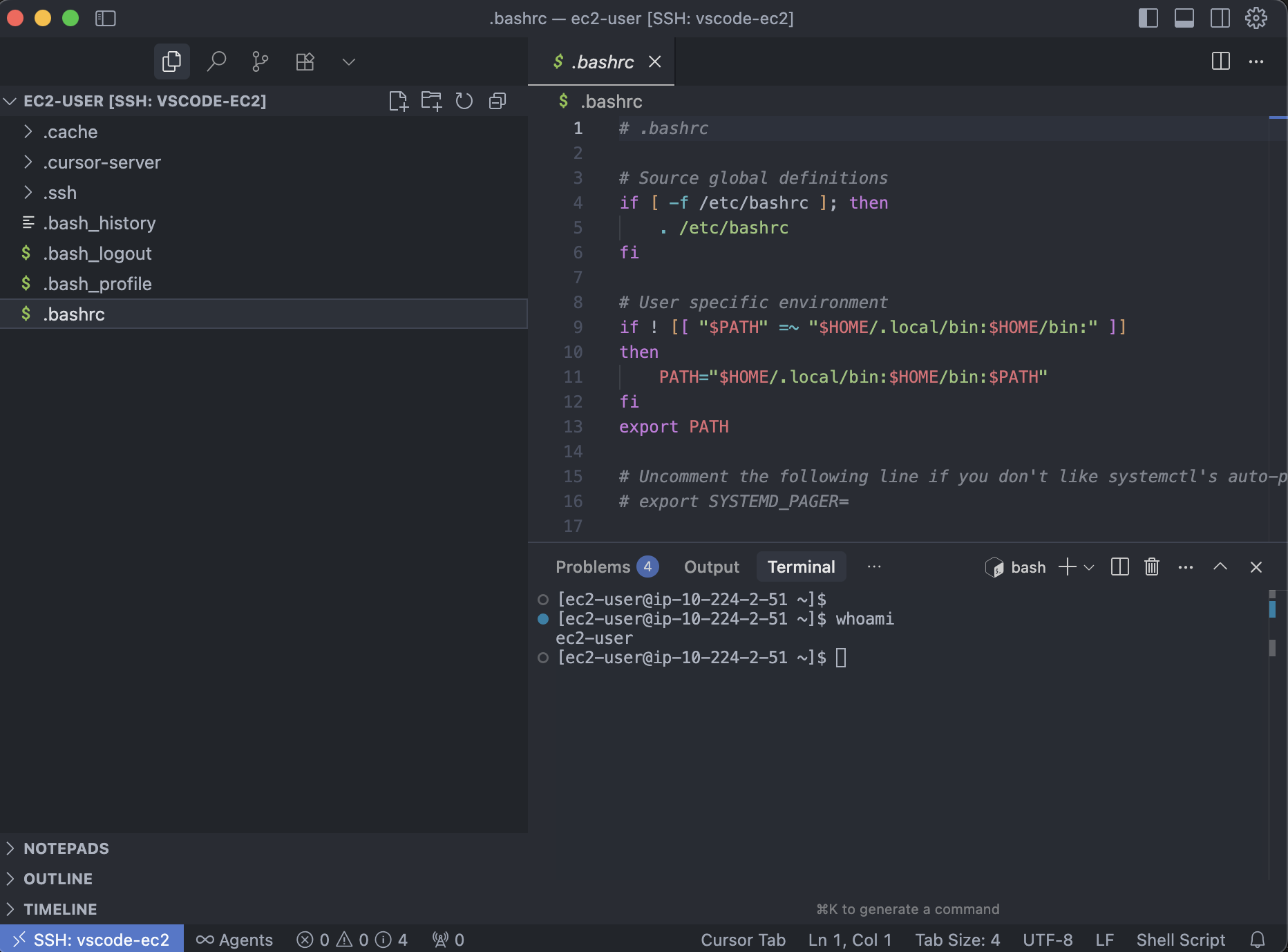Switch to the Problems panel tab
Viewport: 1288px width, 952px height.
(606, 567)
